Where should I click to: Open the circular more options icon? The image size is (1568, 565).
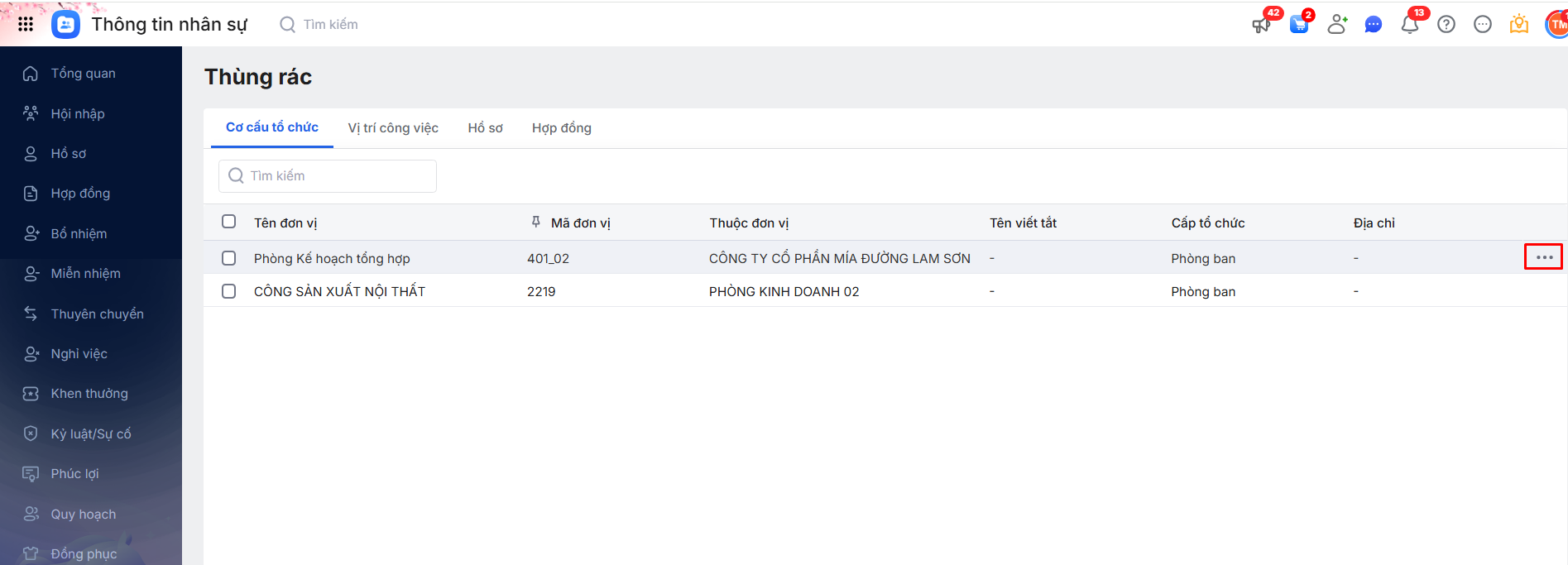[x=1483, y=25]
